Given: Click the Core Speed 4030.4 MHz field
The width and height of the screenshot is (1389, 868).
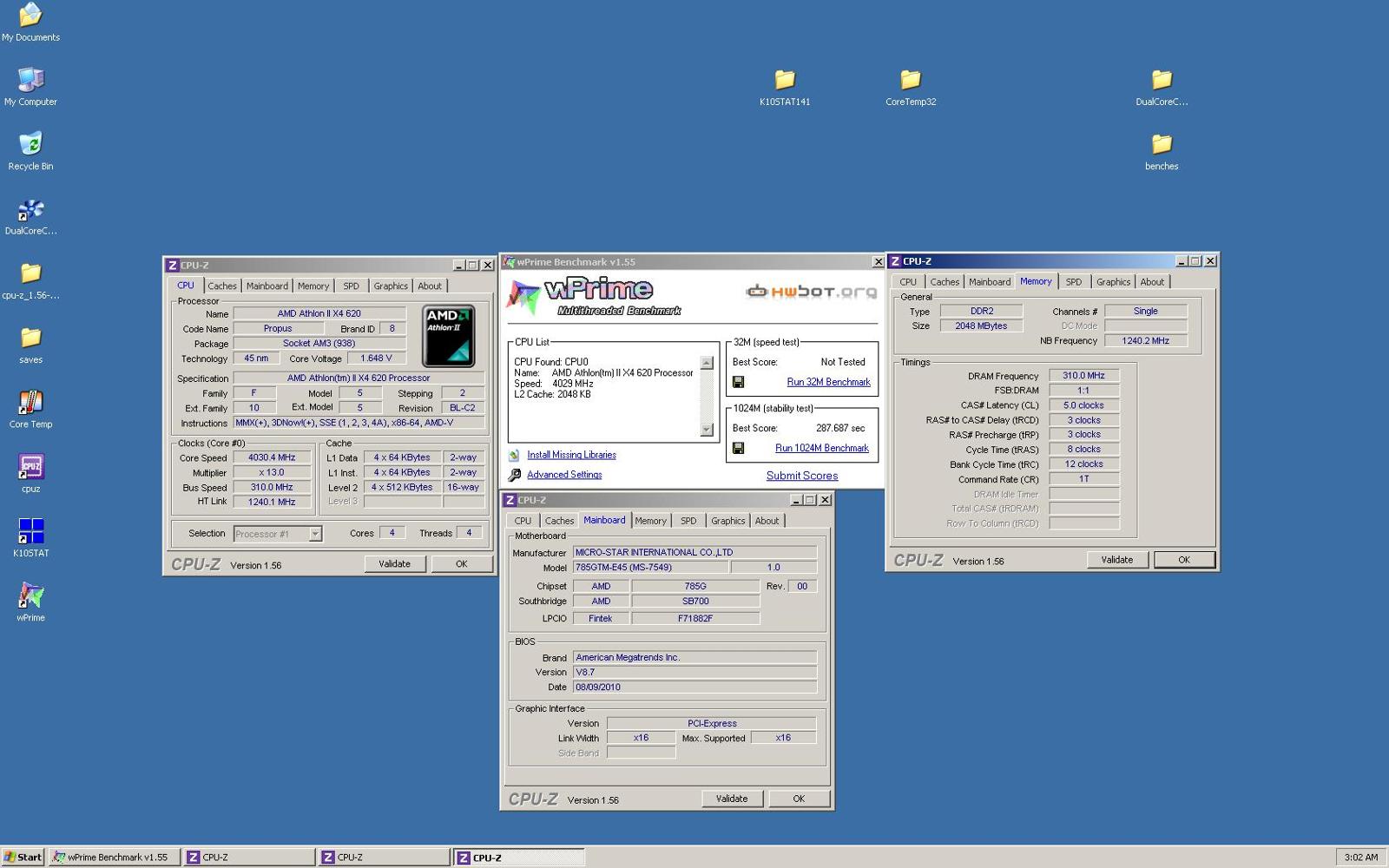Looking at the screenshot, I should coord(272,457).
